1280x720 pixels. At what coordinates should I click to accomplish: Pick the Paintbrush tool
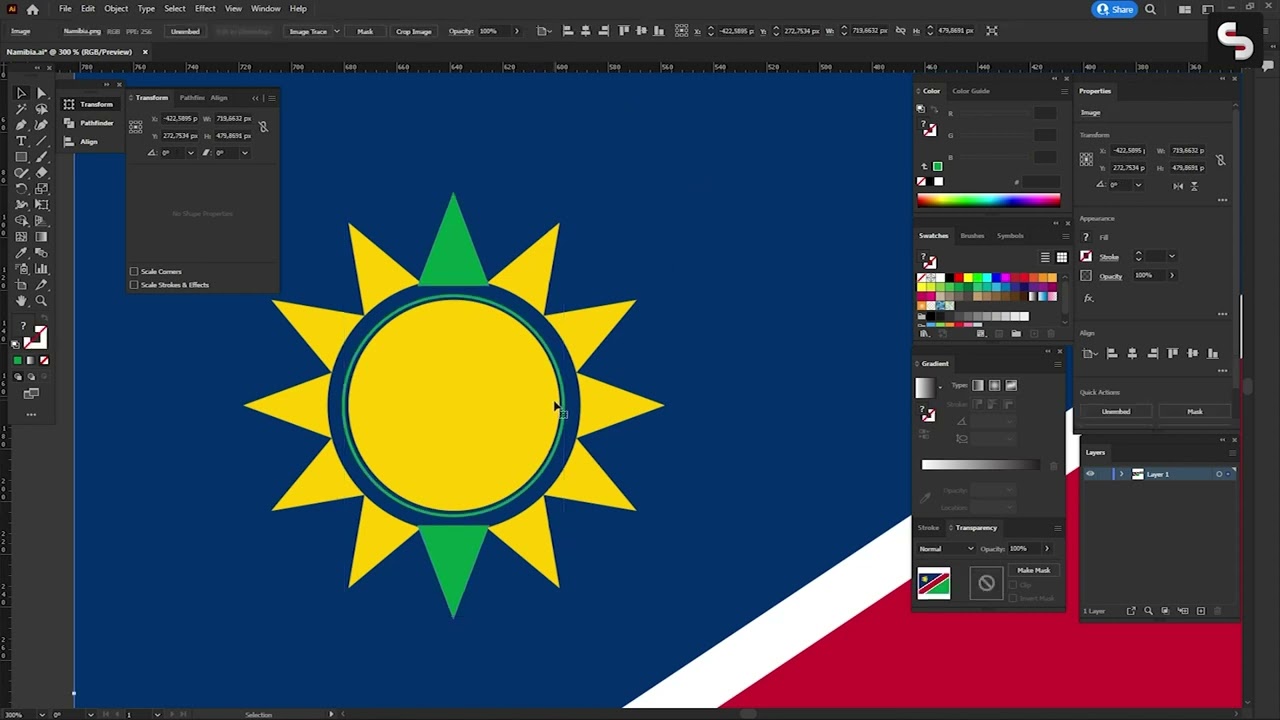[x=42, y=157]
